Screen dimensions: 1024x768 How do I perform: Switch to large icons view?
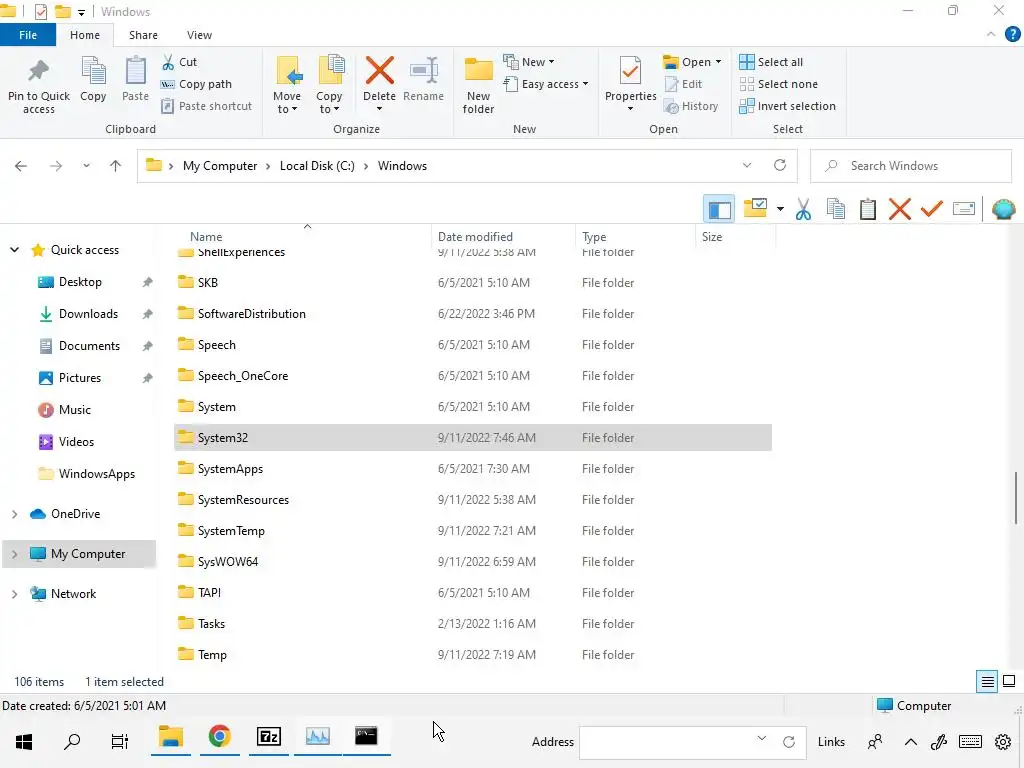coord(1009,682)
